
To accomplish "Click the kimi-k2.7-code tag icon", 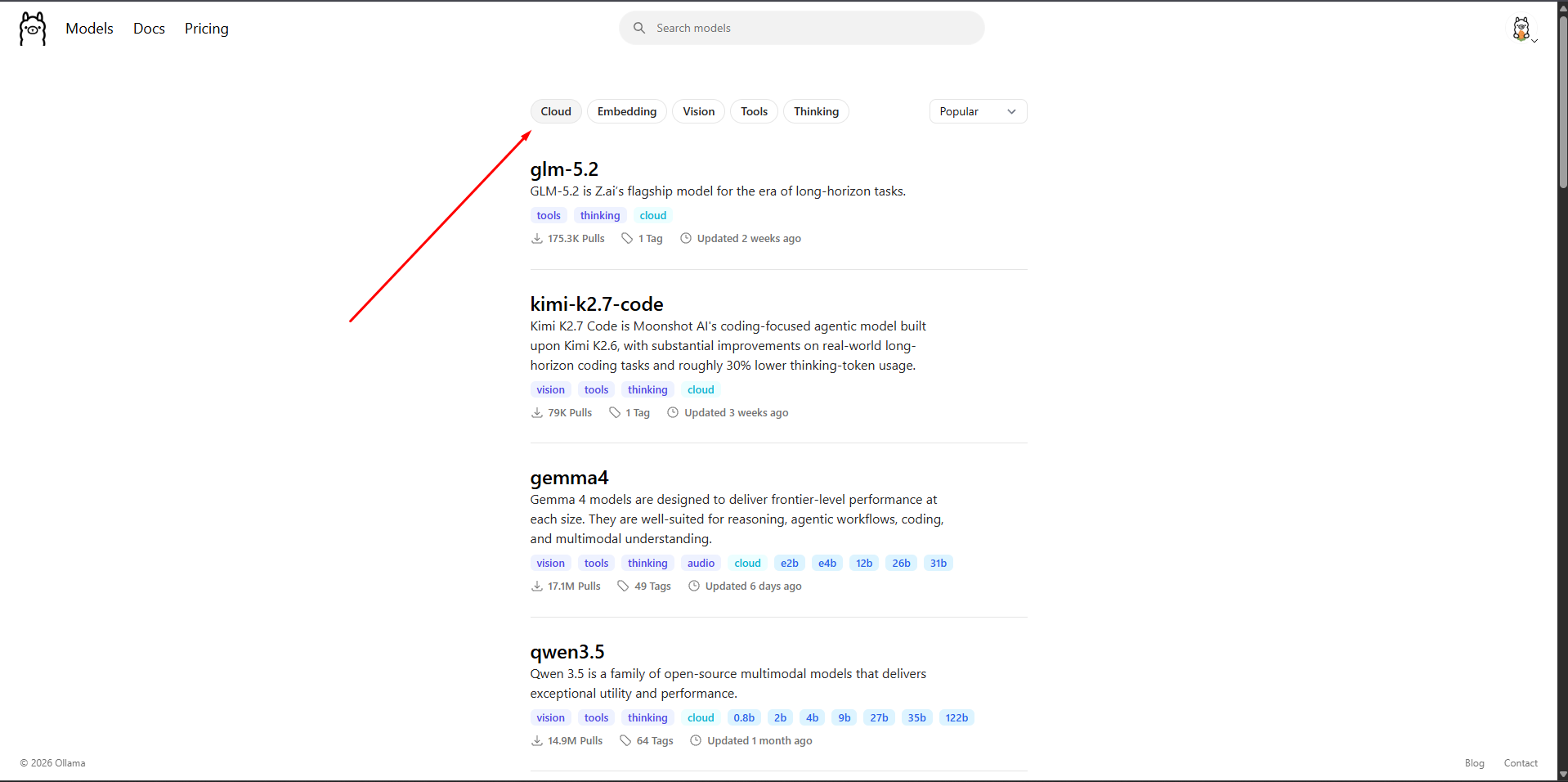I will click(x=615, y=413).
